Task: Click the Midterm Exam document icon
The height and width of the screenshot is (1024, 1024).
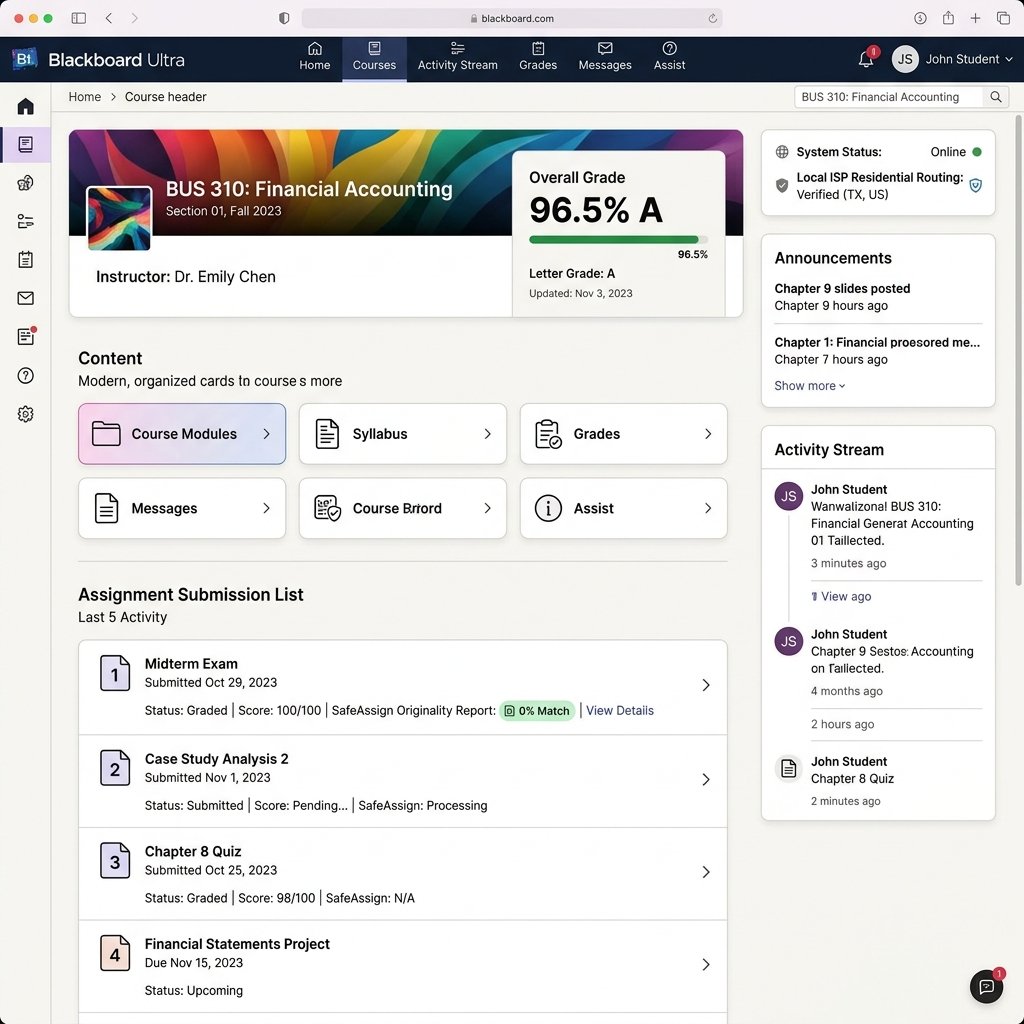Action: pos(115,673)
